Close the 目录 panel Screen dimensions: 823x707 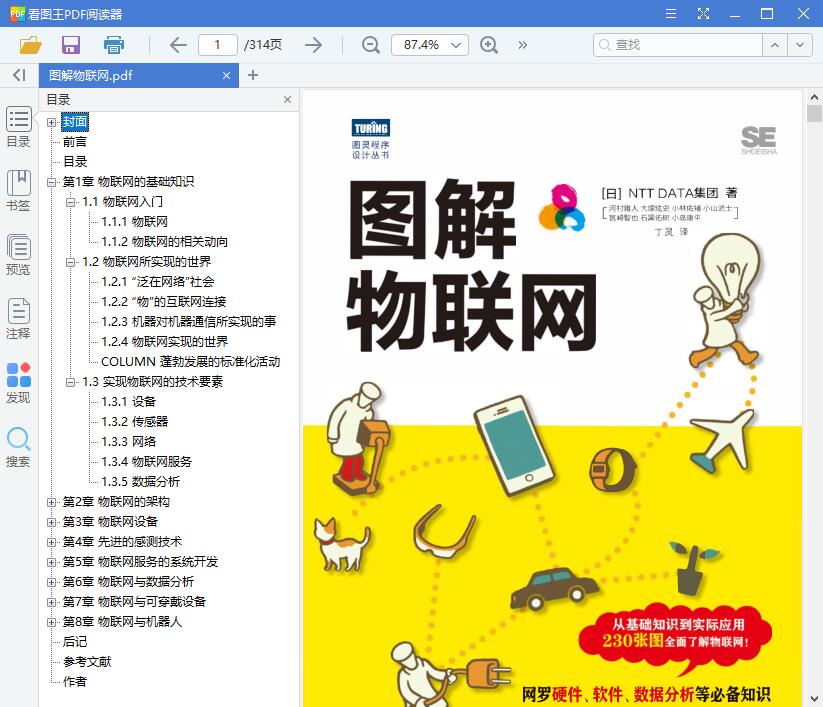pyautogui.click(x=287, y=100)
